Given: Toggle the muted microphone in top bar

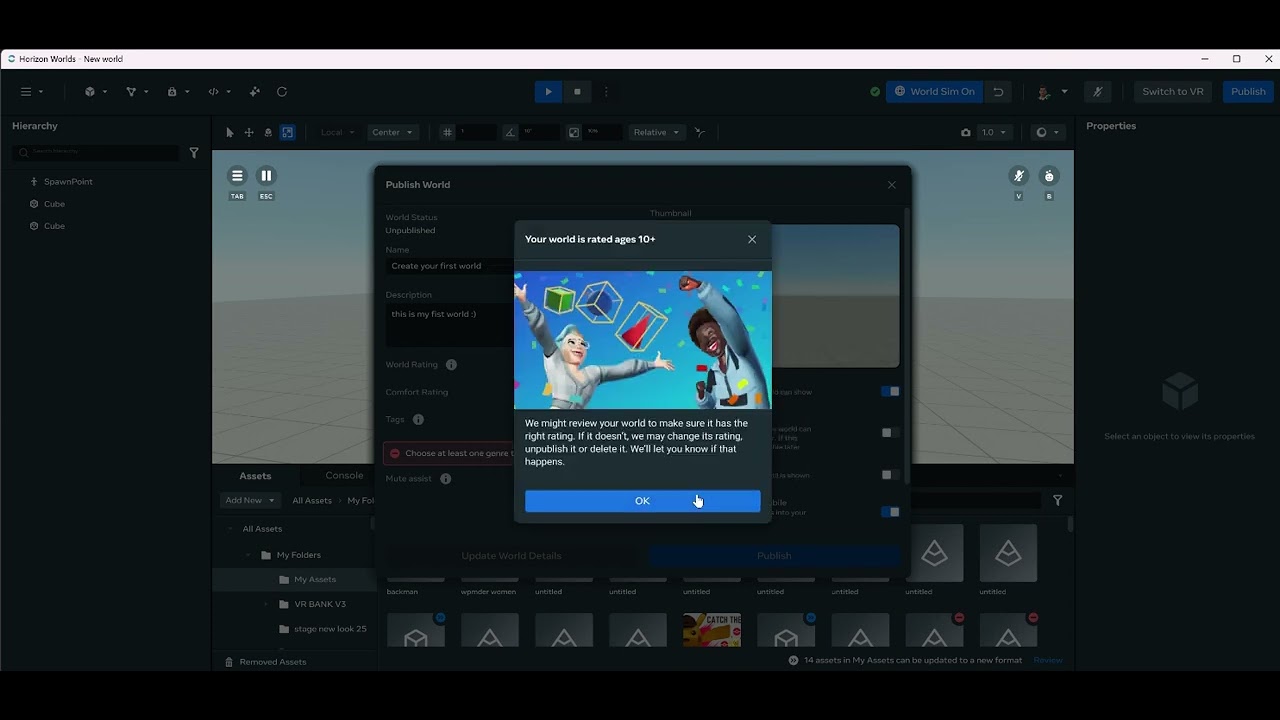Looking at the screenshot, I should (x=1098, y=91).
